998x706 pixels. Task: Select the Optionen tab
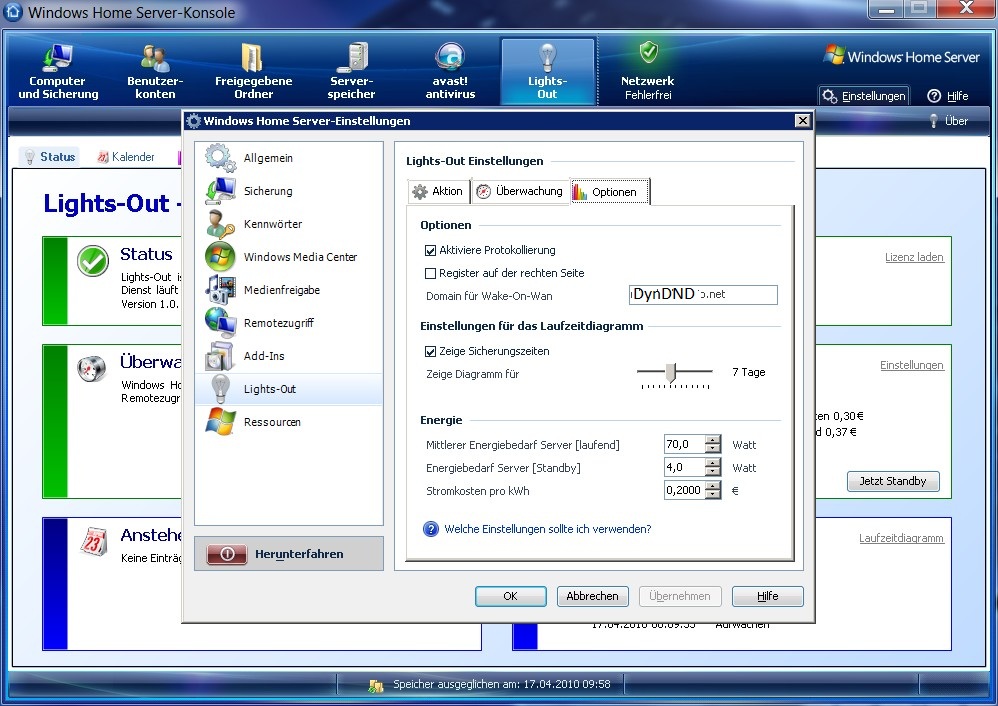pyautogui.click(x=610, y=192)
